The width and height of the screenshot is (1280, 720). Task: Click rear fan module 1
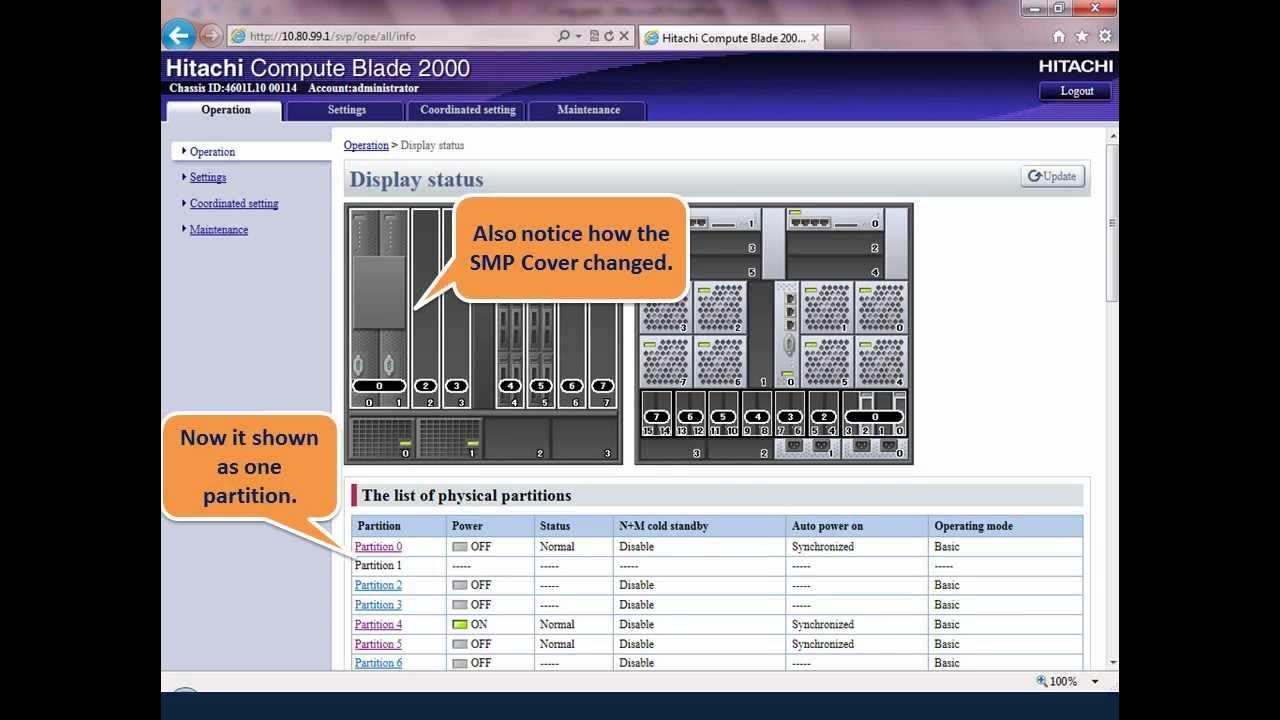tap(827, 306)
